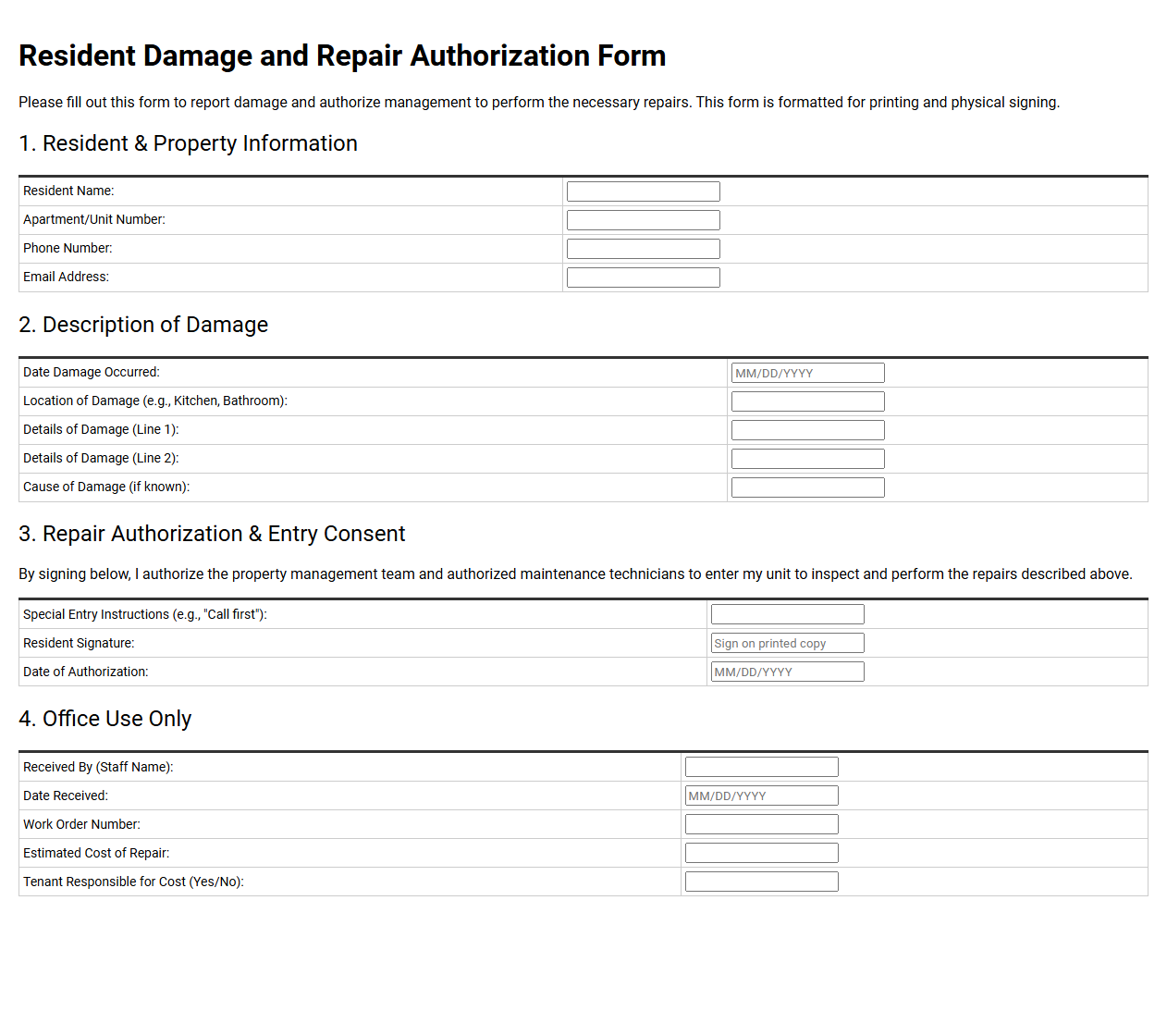Click the Resident Name input field

click(x=643, y=191)
